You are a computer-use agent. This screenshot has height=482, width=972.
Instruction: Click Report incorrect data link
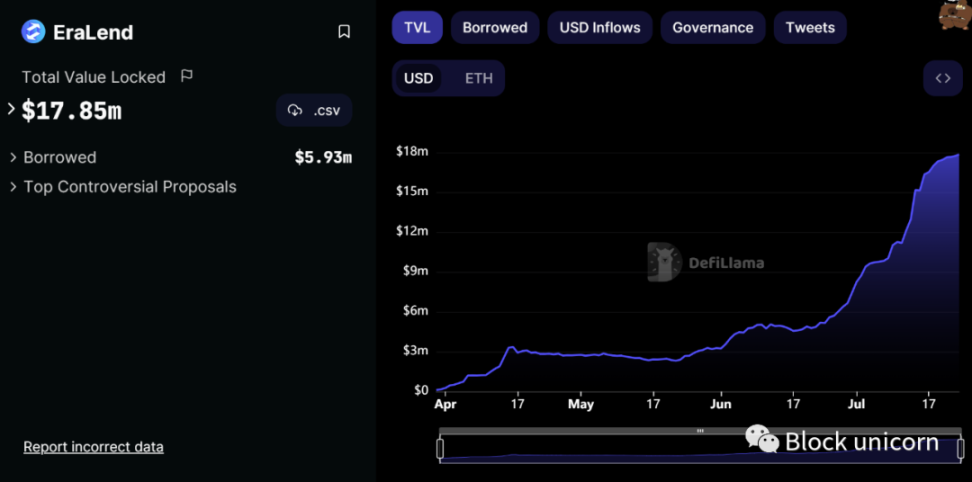pyautogui.click(x=93, y=447)
